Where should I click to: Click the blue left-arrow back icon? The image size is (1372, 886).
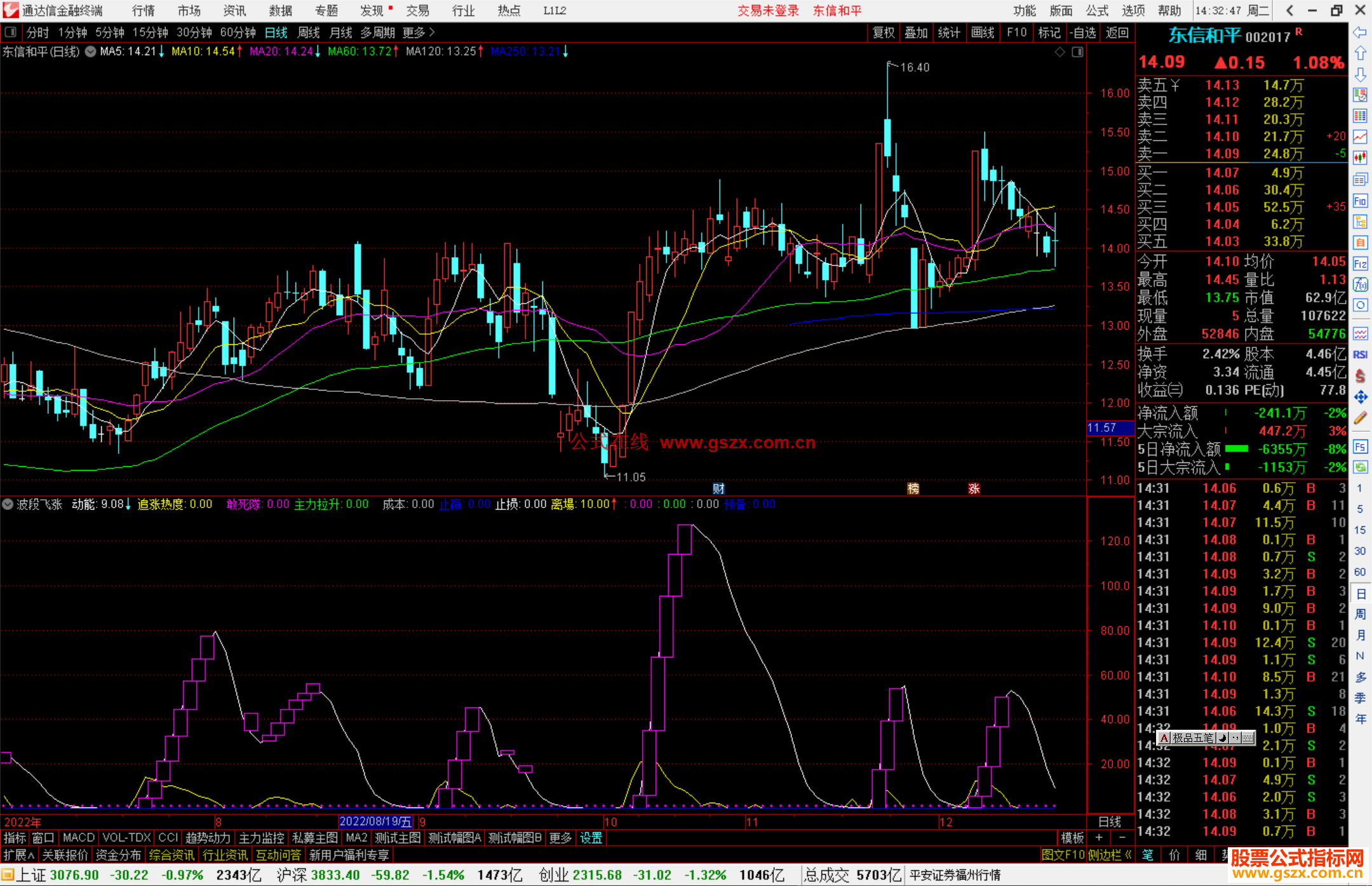(x=1360, y=32)
